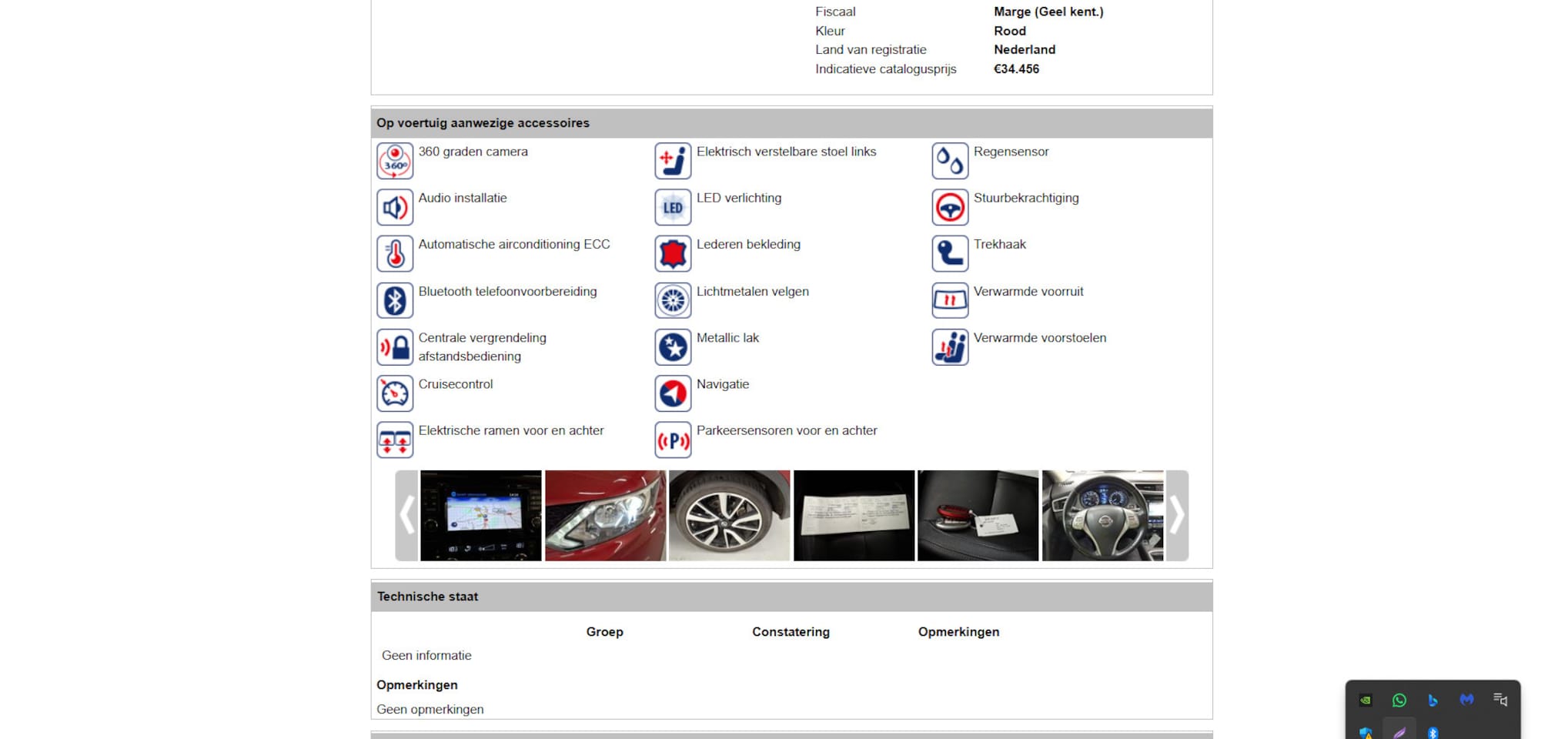Show next photos with right carousel arrow
The image size is (1568, 739).
point(1177,515)
